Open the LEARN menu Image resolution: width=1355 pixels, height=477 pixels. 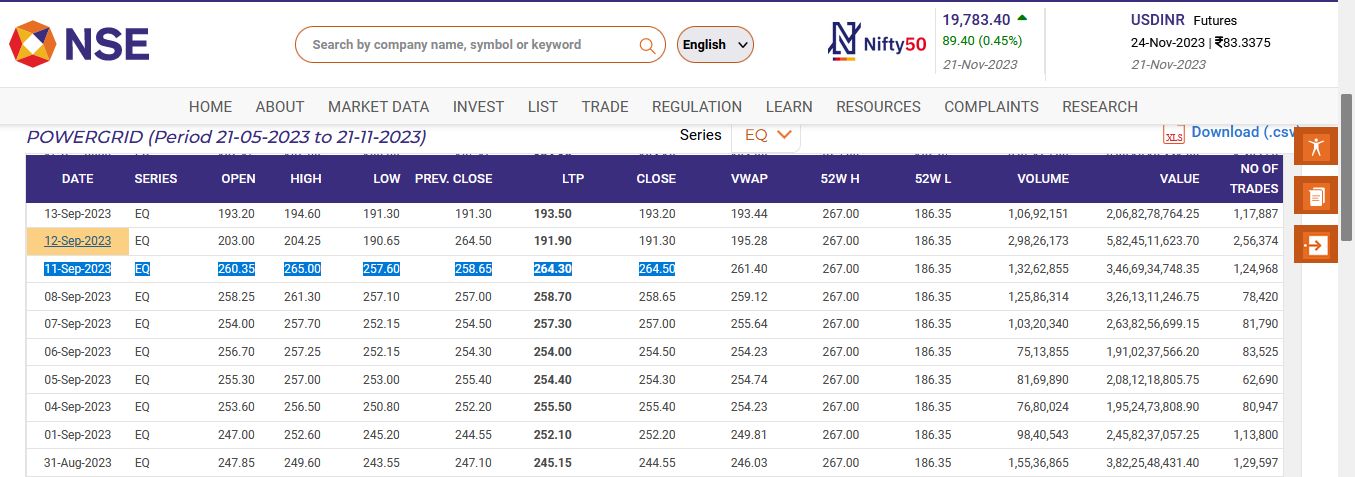(x=789, y=106)
